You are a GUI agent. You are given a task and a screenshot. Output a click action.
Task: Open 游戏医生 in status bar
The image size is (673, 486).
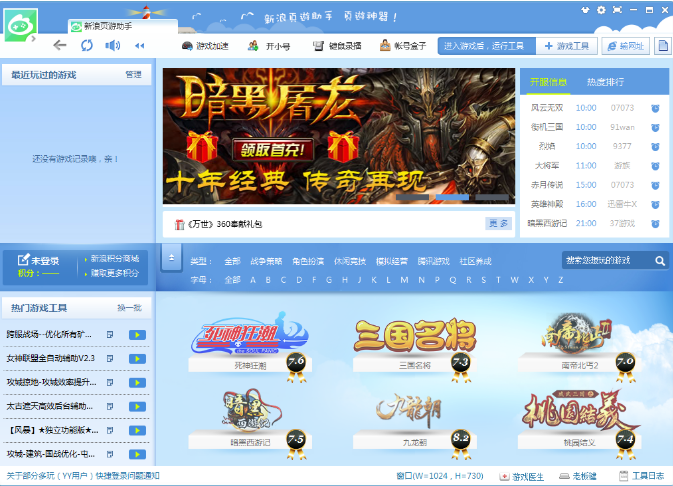[x=522, y=476]
